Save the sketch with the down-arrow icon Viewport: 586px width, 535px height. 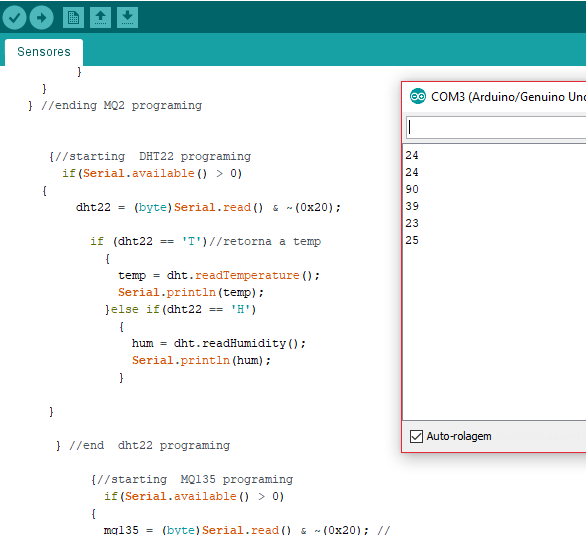[x=127, y=17]
